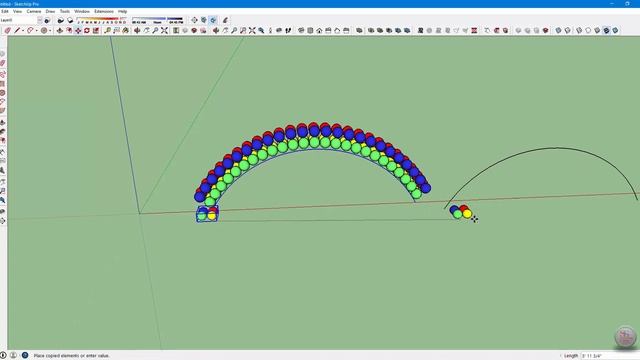
Task: Switch to Front view
Action: point(319,30)
